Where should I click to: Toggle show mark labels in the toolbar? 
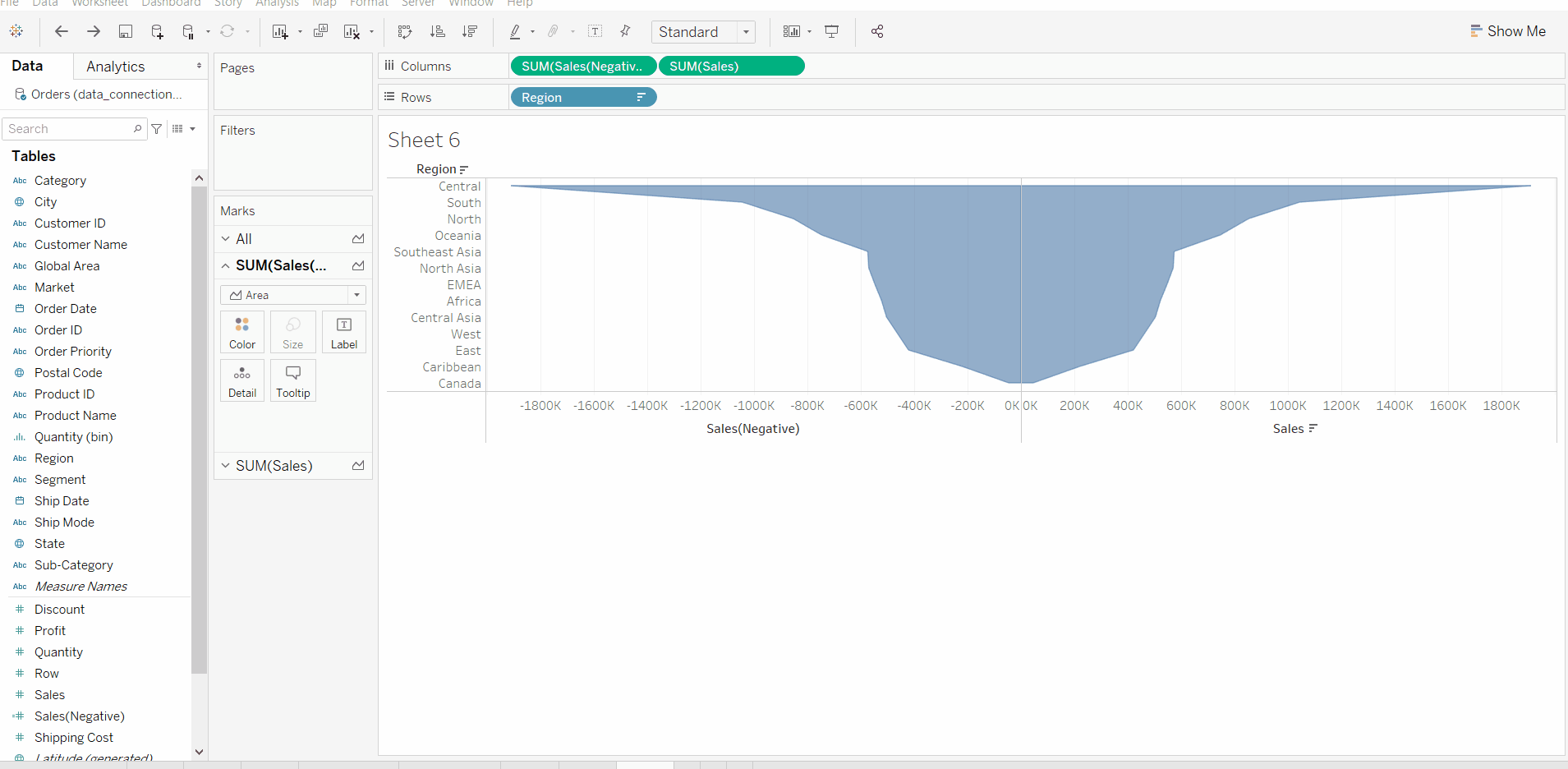(x=595, y=31)
